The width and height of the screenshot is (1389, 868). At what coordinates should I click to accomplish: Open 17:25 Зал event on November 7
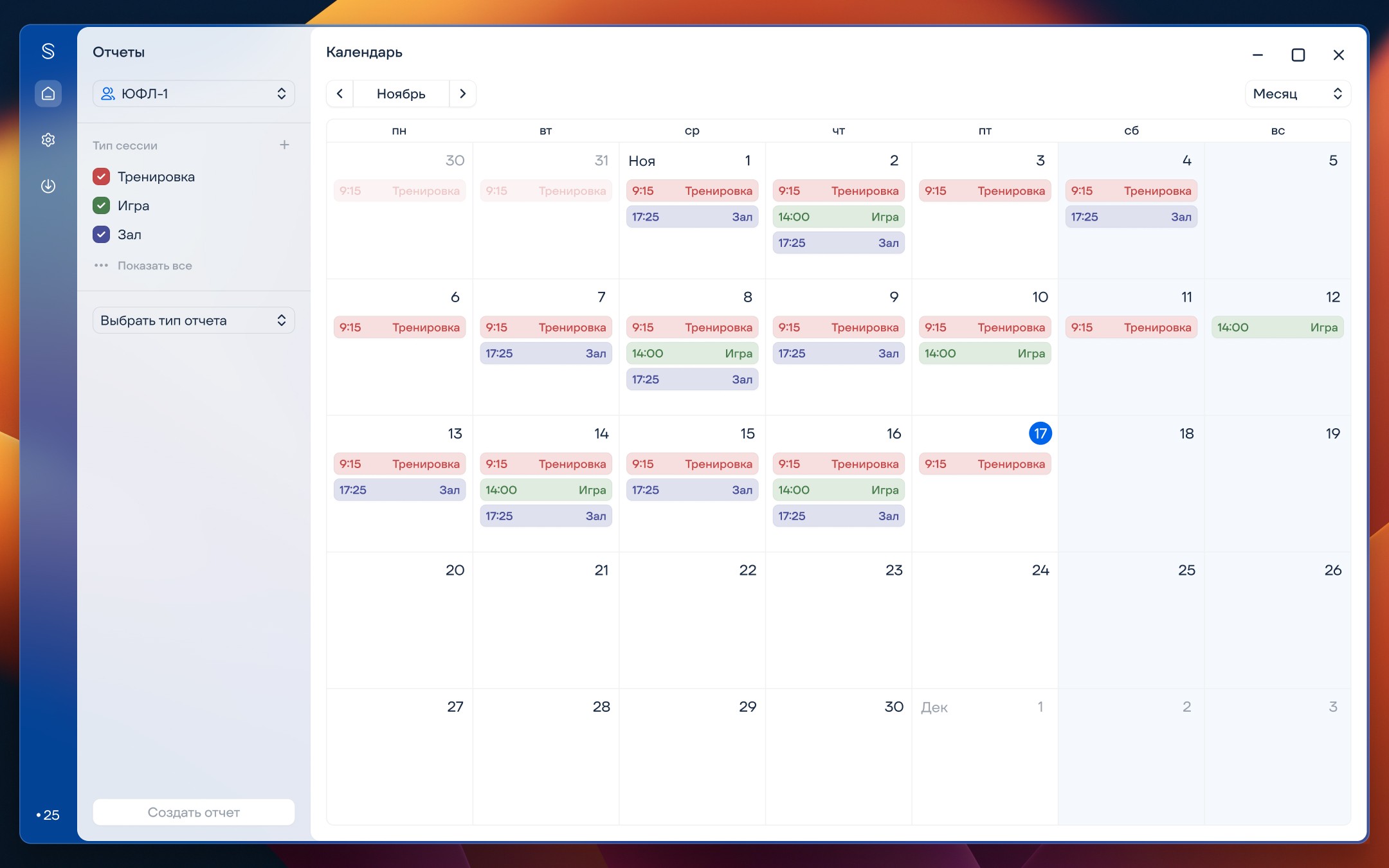click(x=546, y=354)
